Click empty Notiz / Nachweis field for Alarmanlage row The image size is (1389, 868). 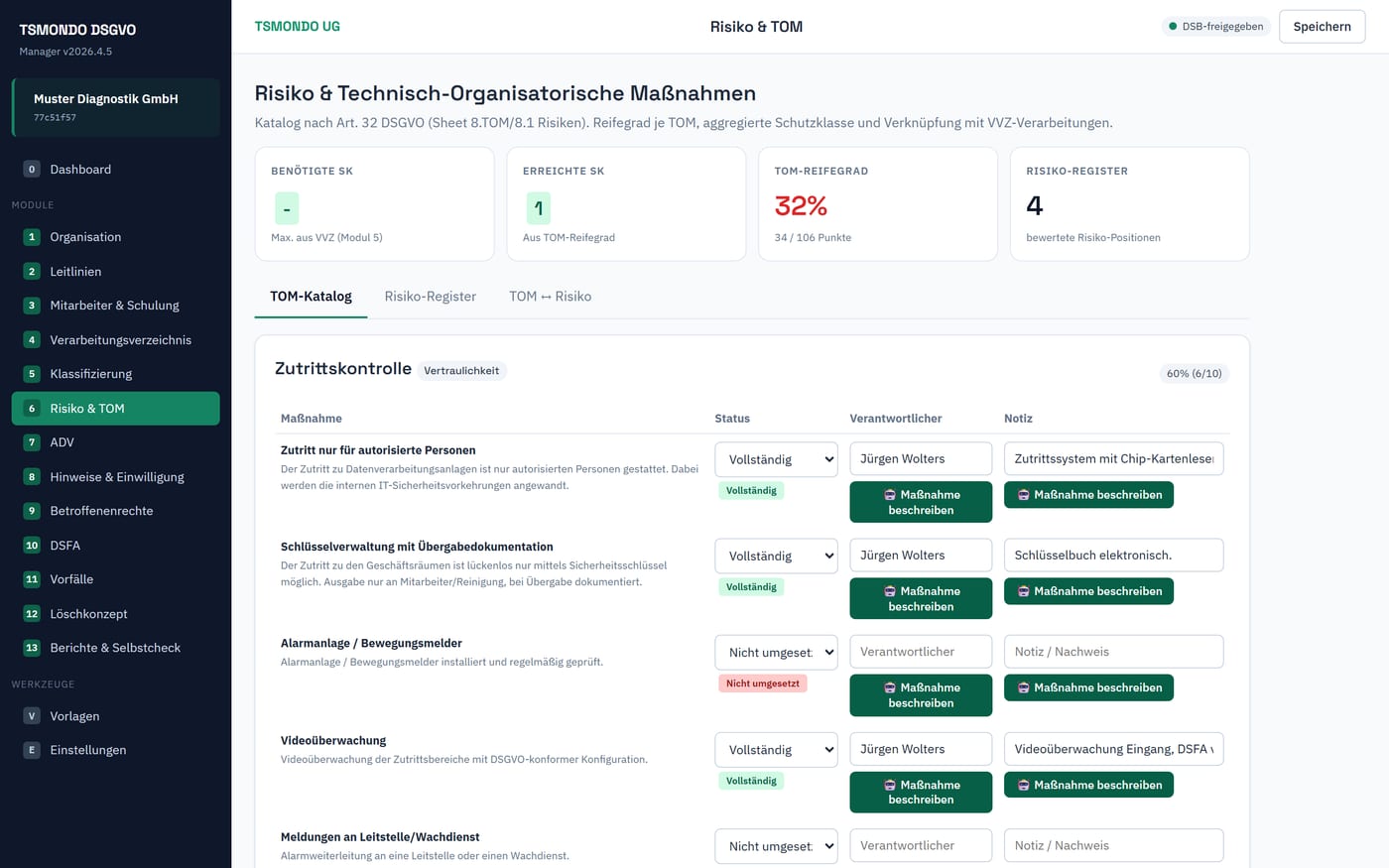point(1113,652)
